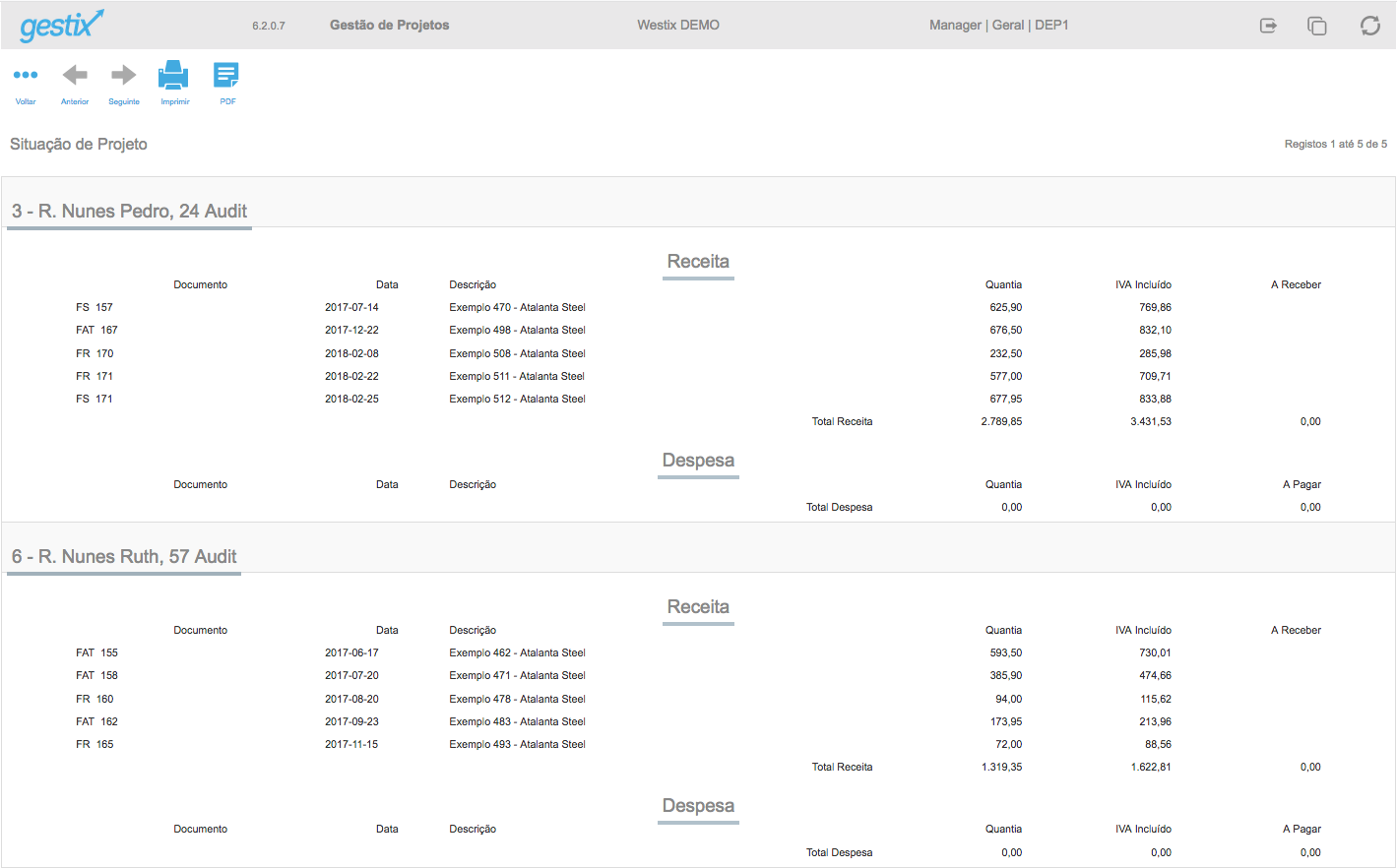Click the IVA value 833,88
Image resolution: width=1397 pixels, height=868 pixels.
click(1155, 399)
